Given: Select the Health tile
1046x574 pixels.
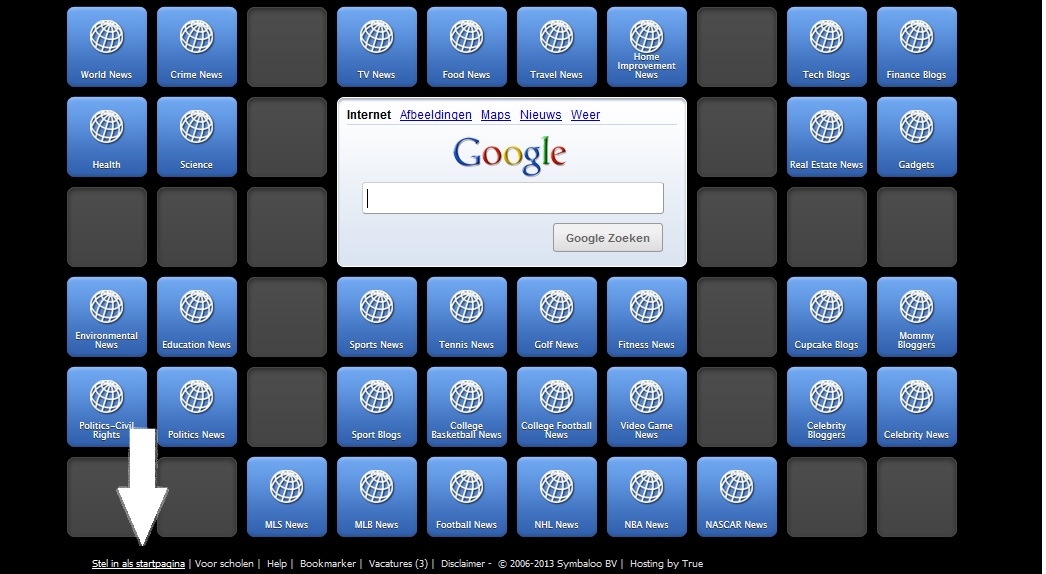Looking at the screenshot, I should click(x=107, y=137).
